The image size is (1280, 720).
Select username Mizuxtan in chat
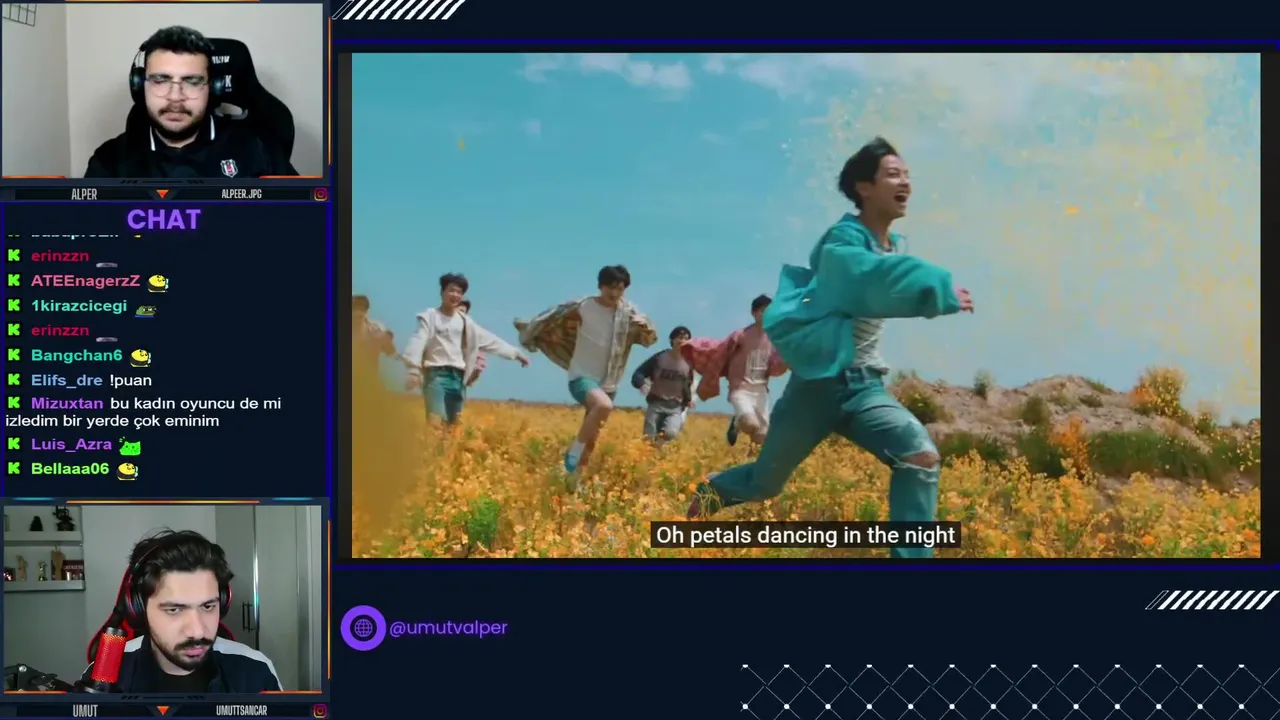tap(67, 403)
